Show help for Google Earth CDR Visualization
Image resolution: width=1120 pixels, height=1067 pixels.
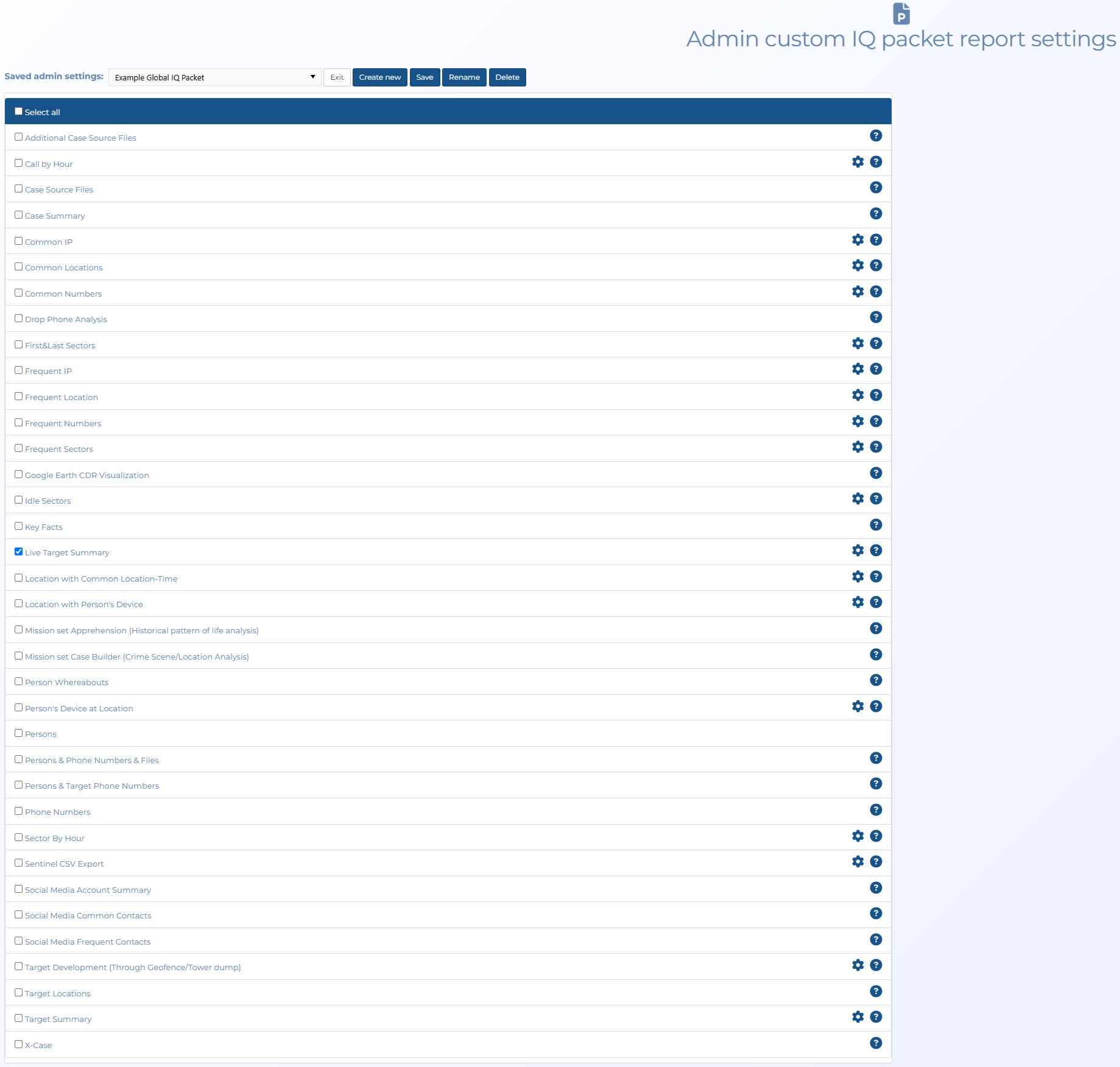point(876,473)
